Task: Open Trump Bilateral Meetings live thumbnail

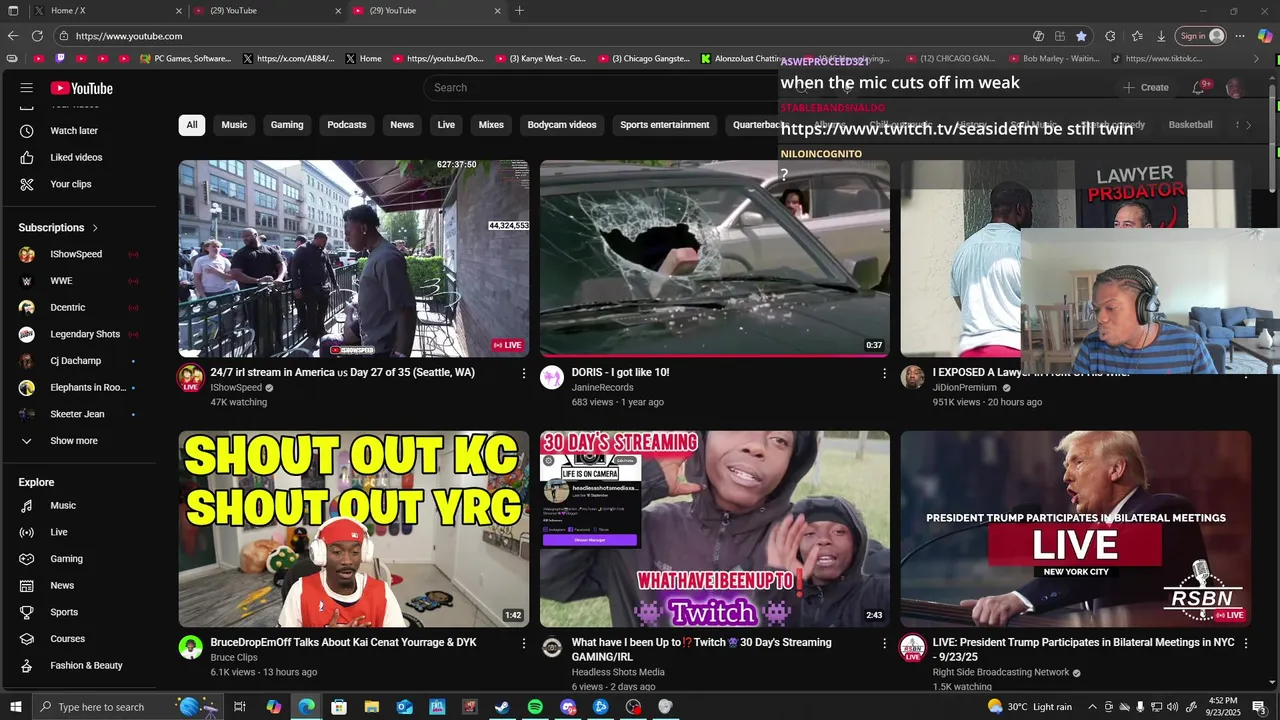Action: pos(1075,529)
